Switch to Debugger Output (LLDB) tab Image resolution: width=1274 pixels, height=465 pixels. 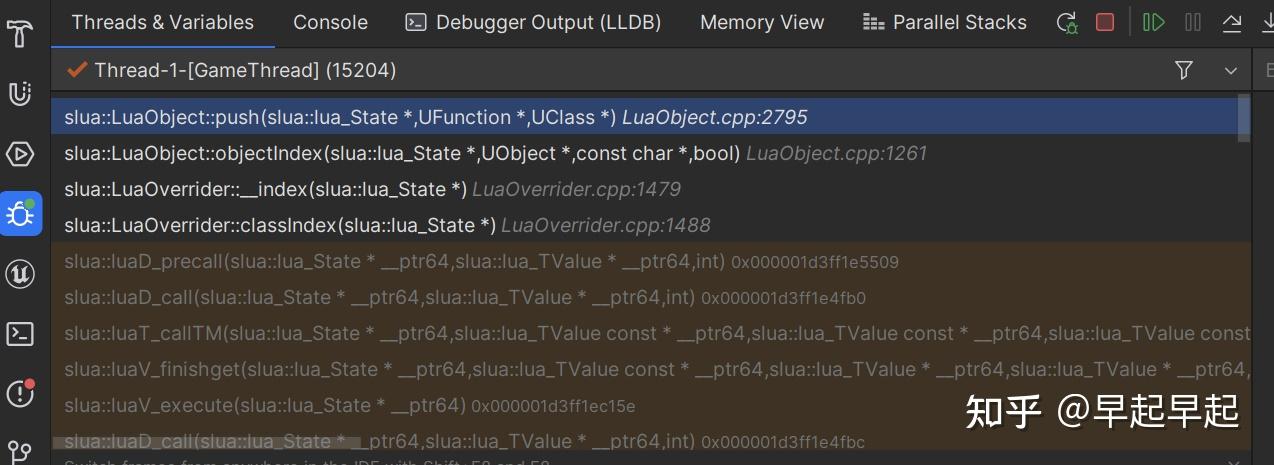point(534,22)
